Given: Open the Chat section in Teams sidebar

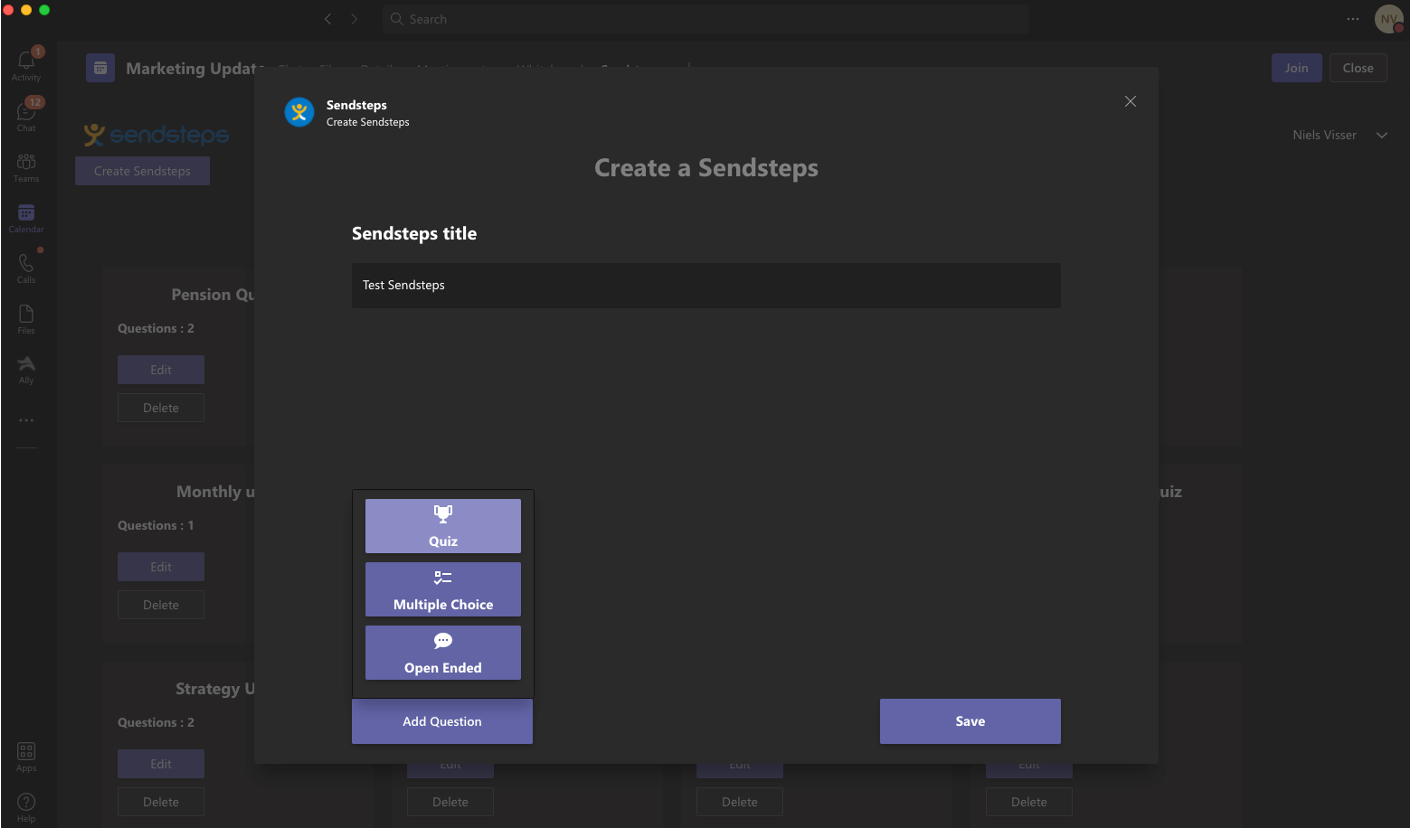Looking at the screenshot, I should coord(26,112).
